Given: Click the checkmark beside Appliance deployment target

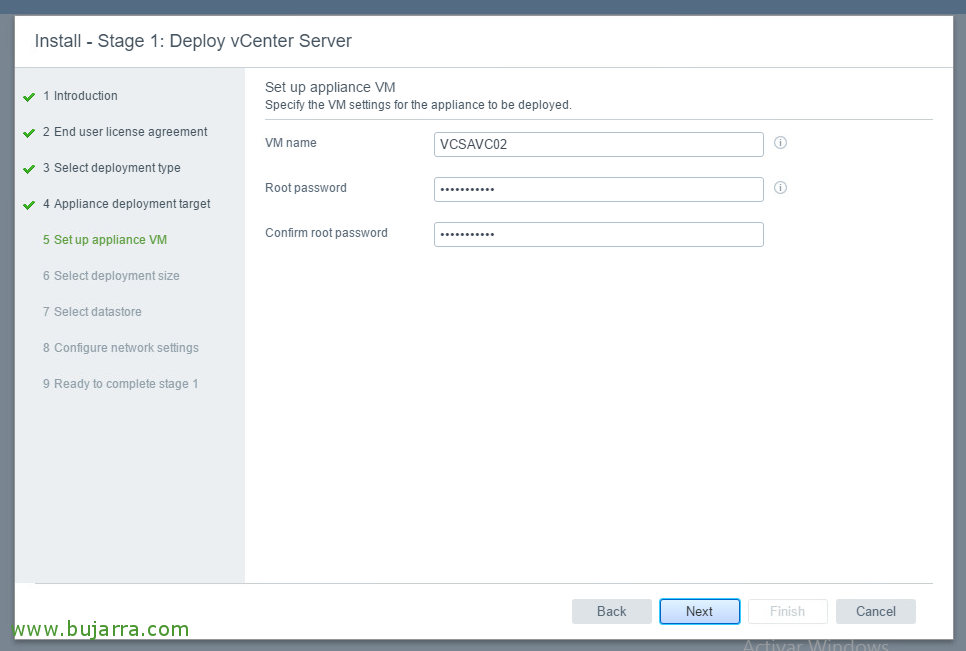Looking at the screenshot, I should (29, 204).
